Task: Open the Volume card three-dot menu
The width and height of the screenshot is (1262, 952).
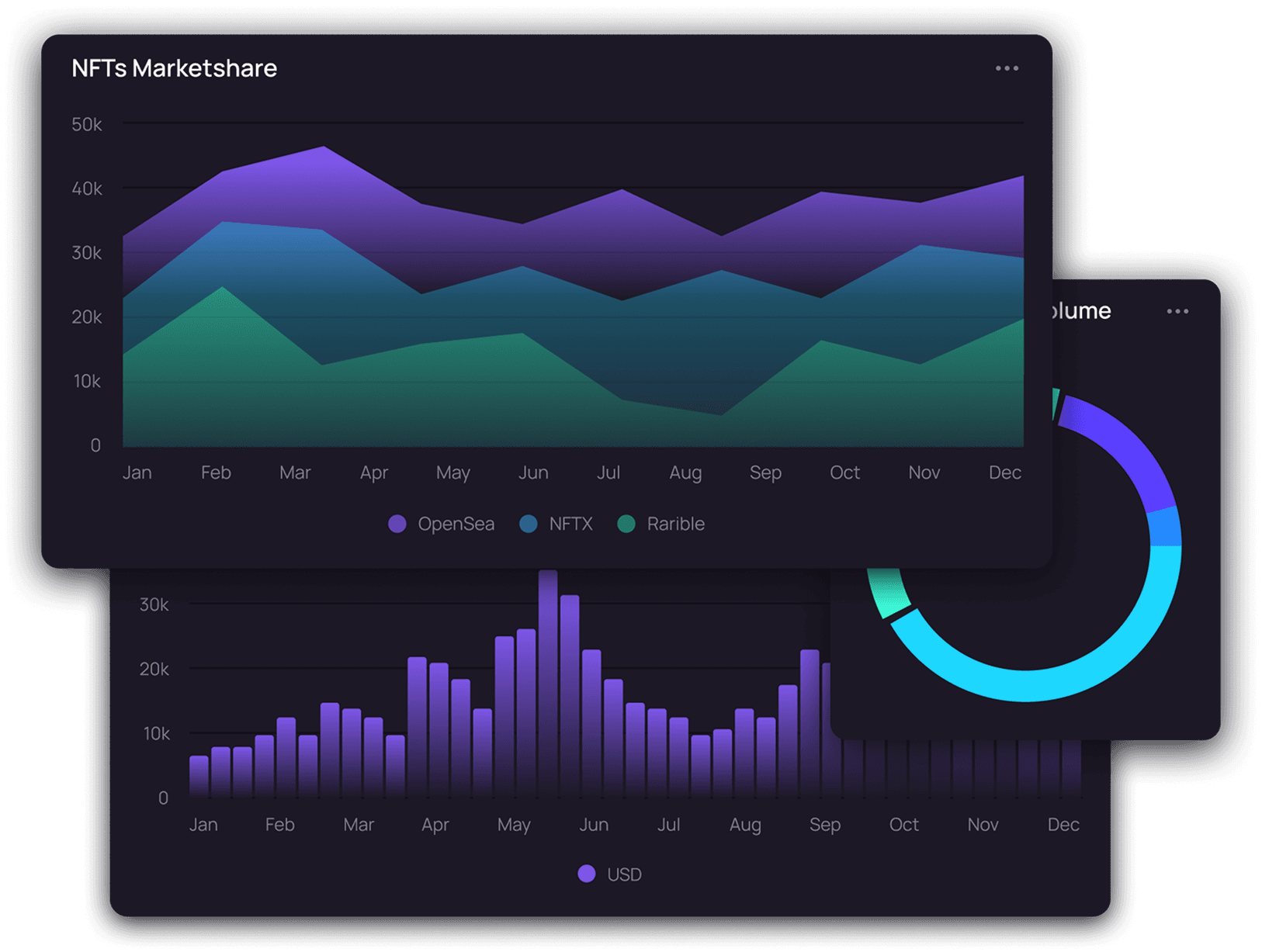Action: click(x=1177, y=311)
